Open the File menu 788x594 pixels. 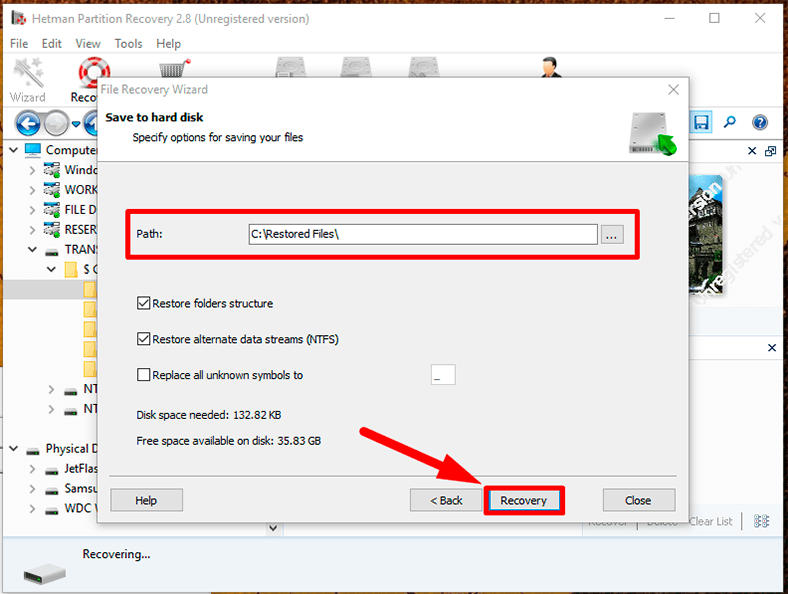[x=19, y=44]
